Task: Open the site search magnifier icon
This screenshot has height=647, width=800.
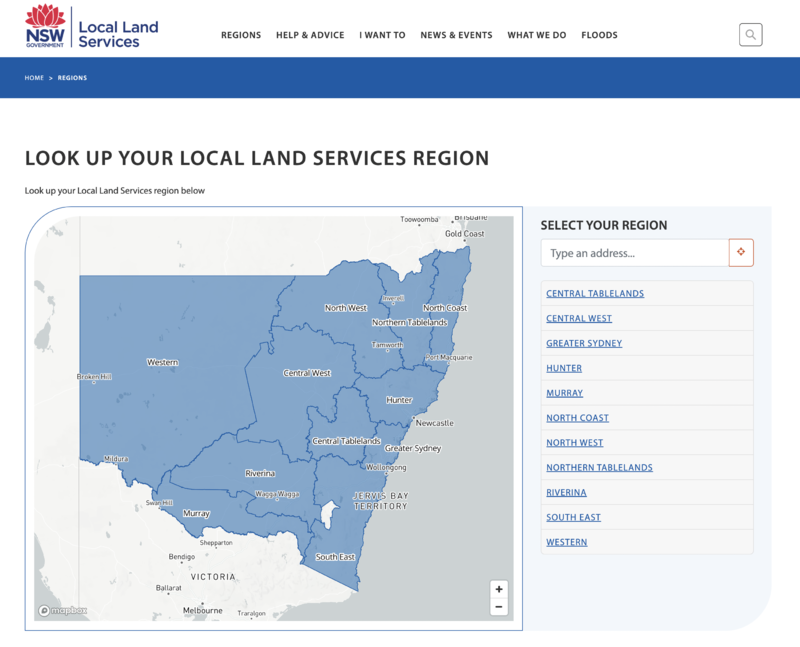Action: tap(750, 35)
